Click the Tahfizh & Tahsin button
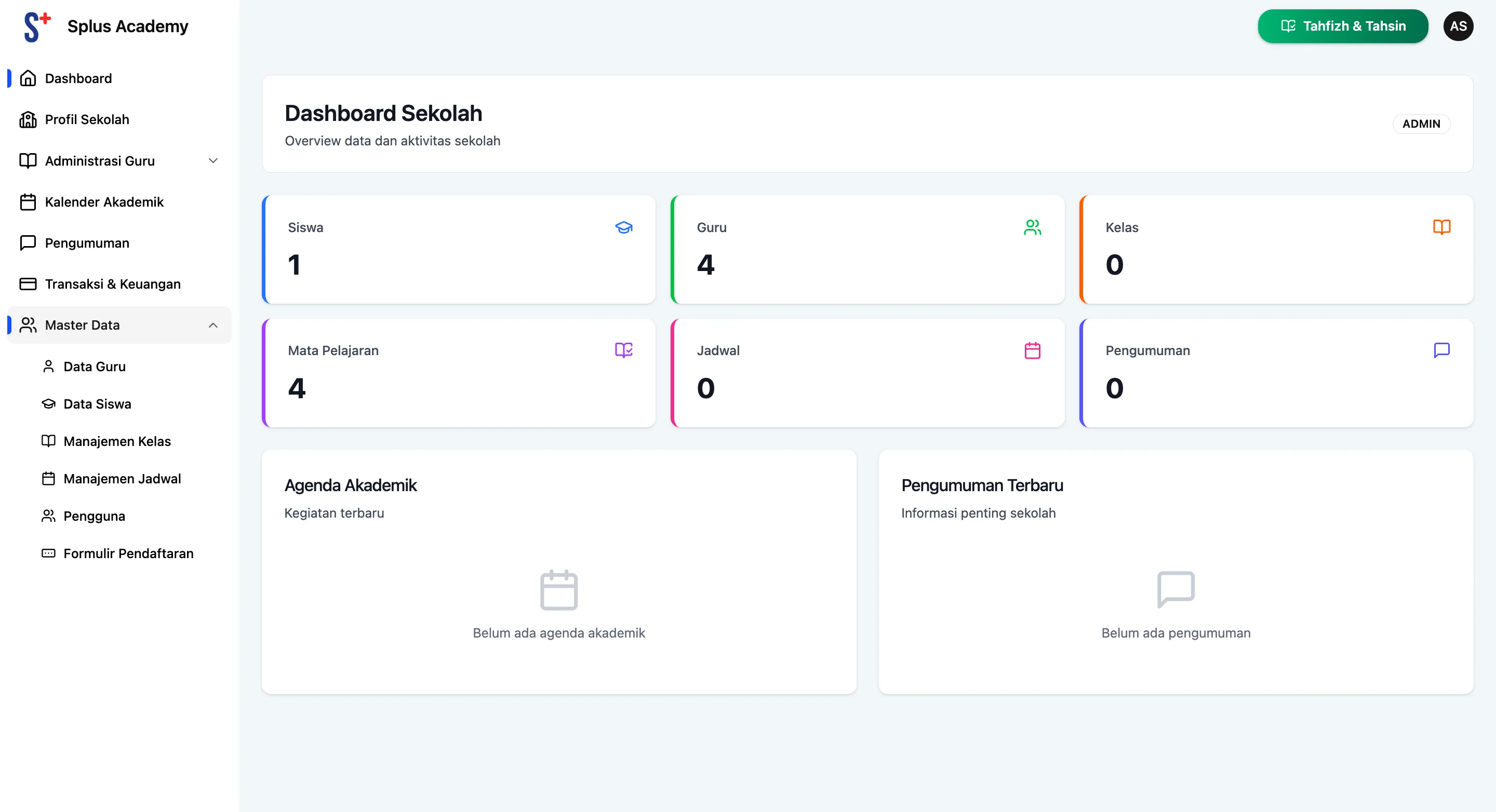 [x=1343, y=26]
